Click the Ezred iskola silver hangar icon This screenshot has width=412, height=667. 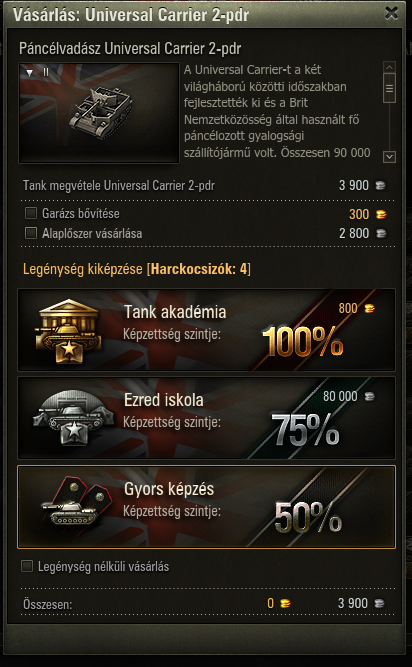coord(74,419)
